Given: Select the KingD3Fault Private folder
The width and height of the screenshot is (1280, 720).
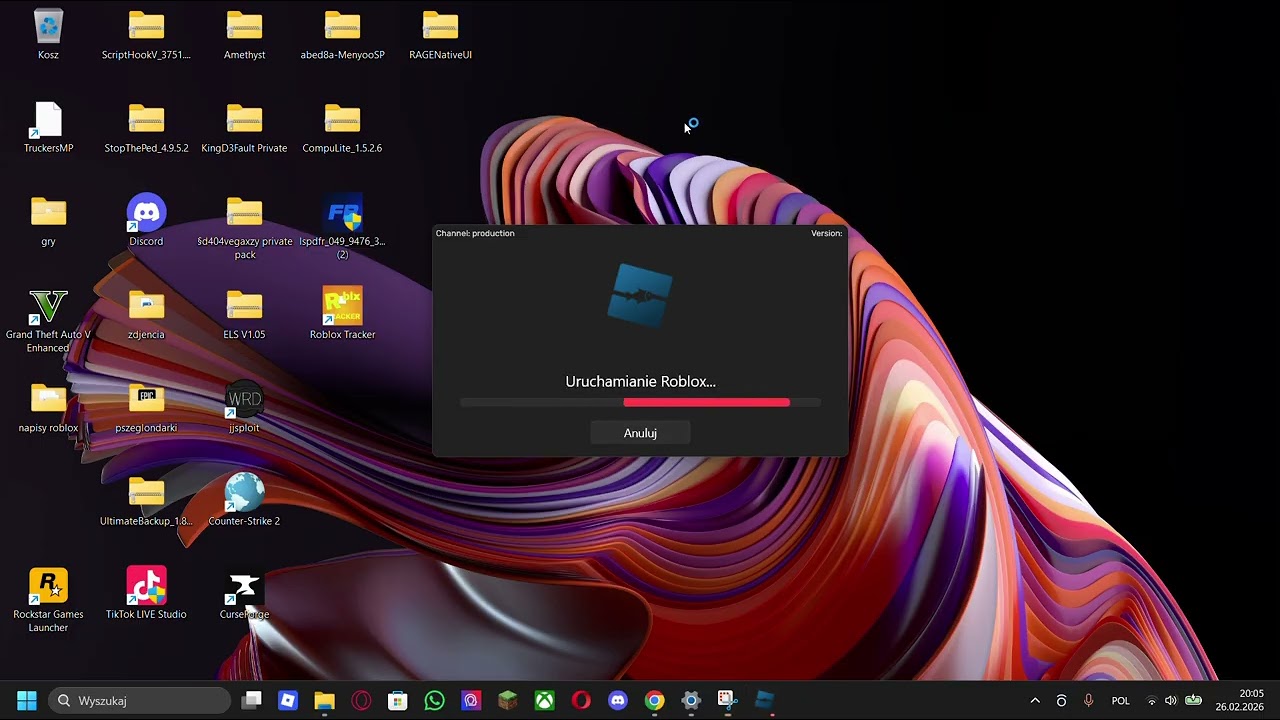Looking at the screenshot, I should [x=244, y=128].
